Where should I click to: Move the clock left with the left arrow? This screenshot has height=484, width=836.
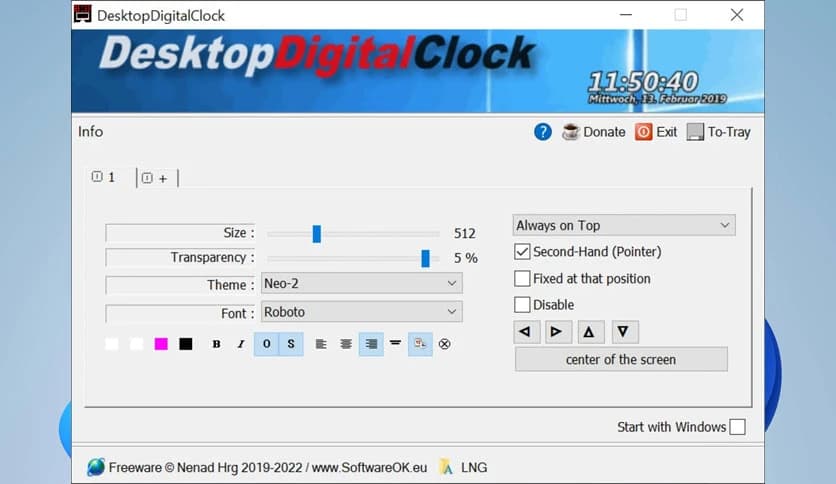[527, 332]
